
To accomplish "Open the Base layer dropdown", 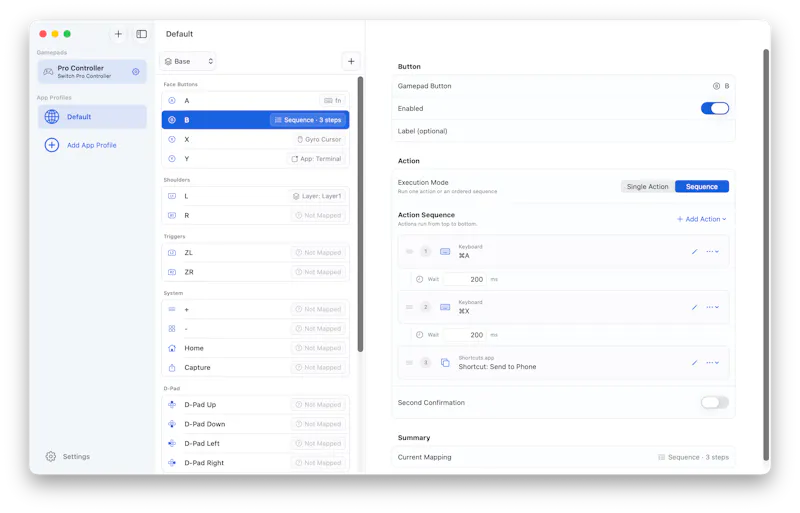I will (188, 62).
